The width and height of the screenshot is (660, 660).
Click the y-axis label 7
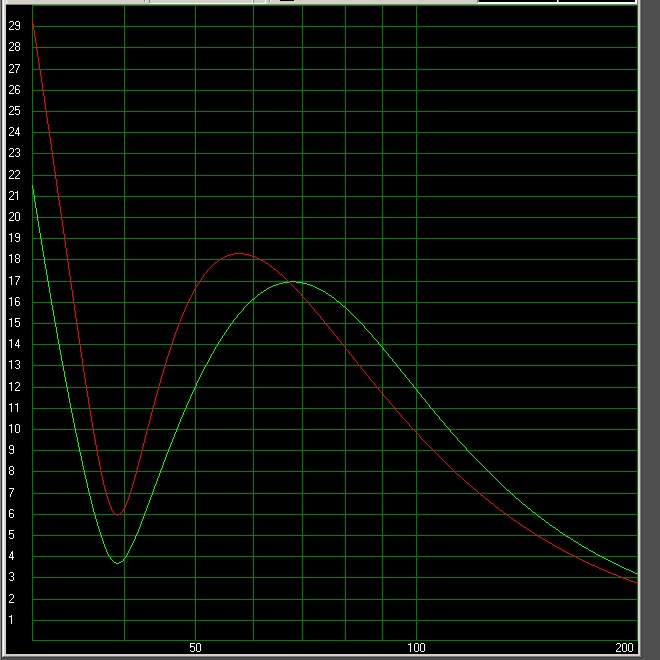coord(11,492)
